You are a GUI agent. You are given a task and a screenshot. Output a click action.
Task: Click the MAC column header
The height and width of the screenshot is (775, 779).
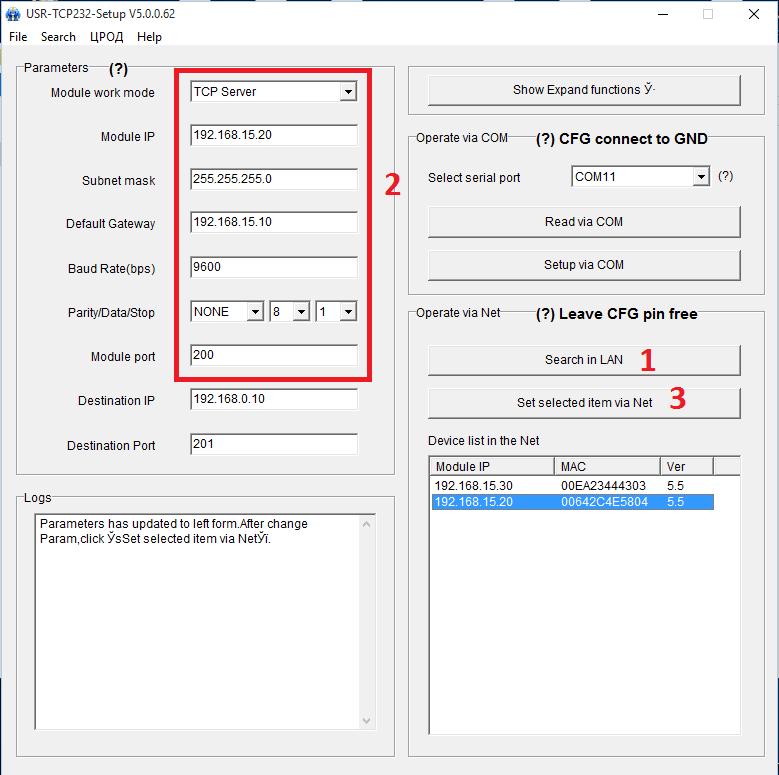pyautogui.click(x=606, y=466)
